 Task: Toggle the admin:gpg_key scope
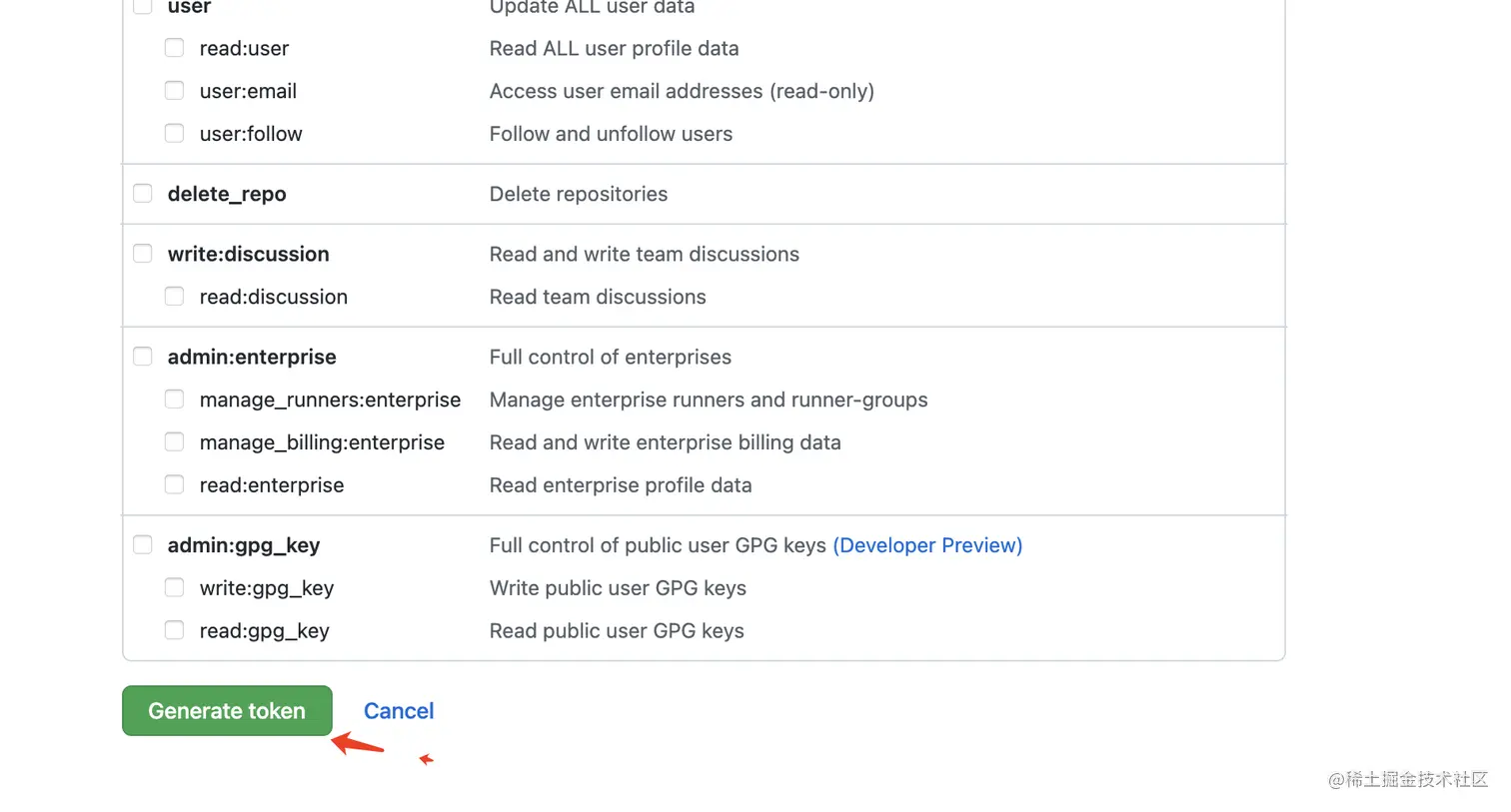(x=143, y=545)
